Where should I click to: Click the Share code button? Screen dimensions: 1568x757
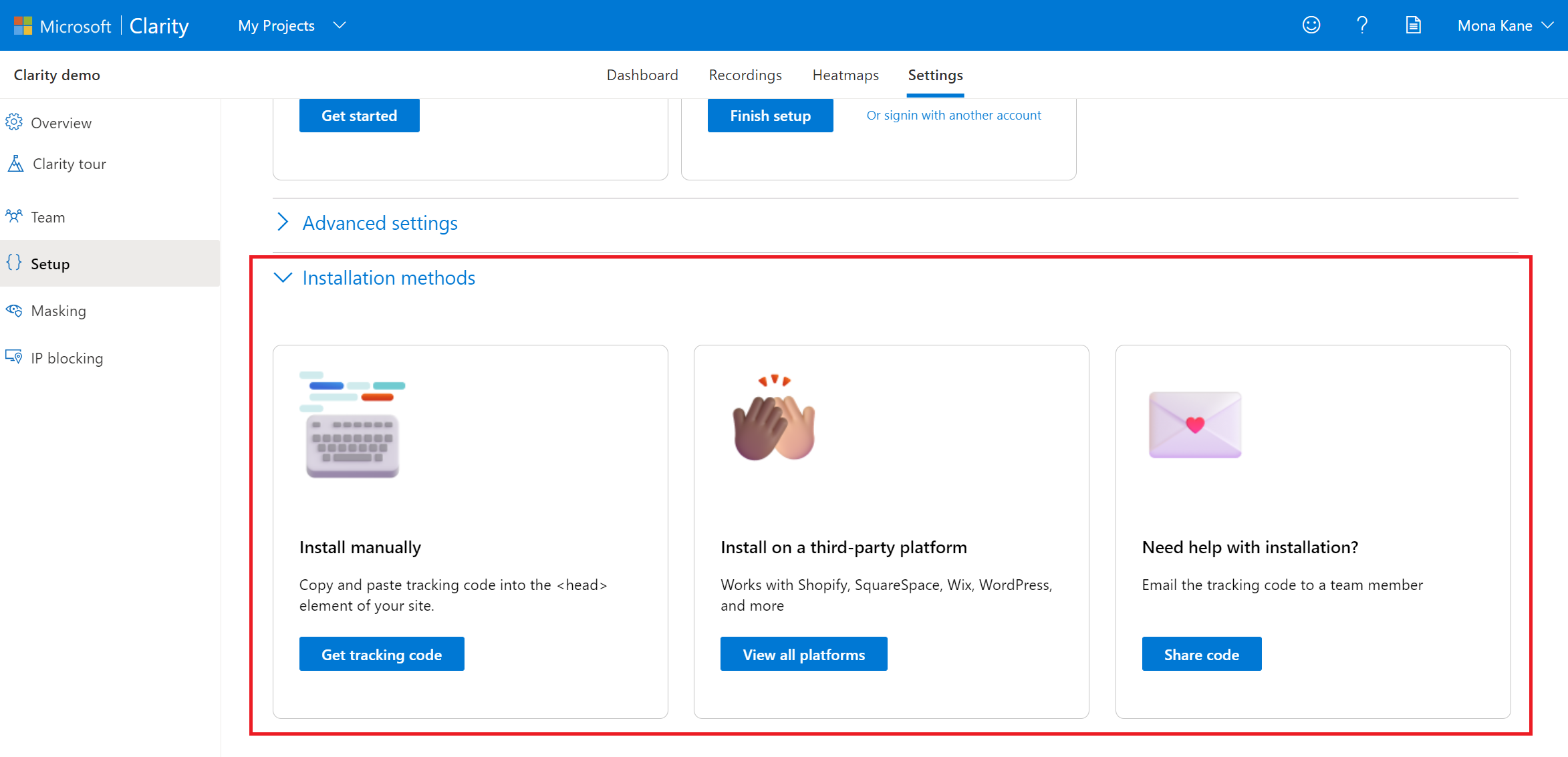click(1202, 654)
